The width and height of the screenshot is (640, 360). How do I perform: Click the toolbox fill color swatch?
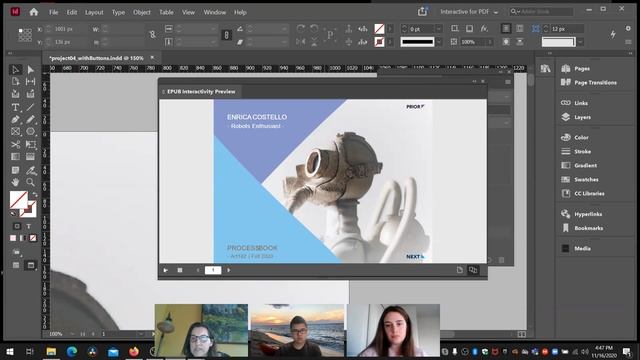point(18,200)
